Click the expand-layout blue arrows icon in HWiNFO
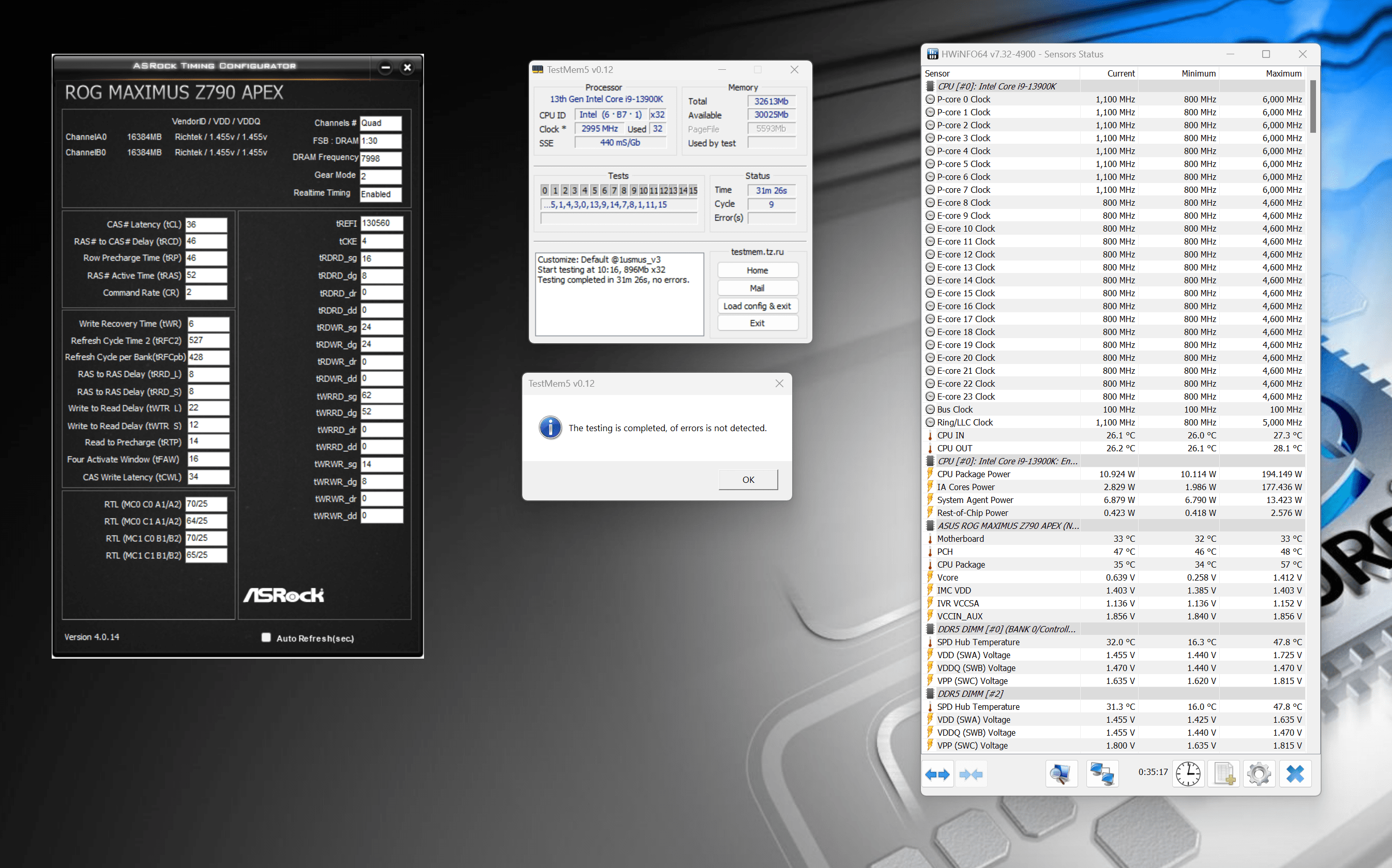Image resolution: width=1392 pixels, height=868 pixels. 937,774
